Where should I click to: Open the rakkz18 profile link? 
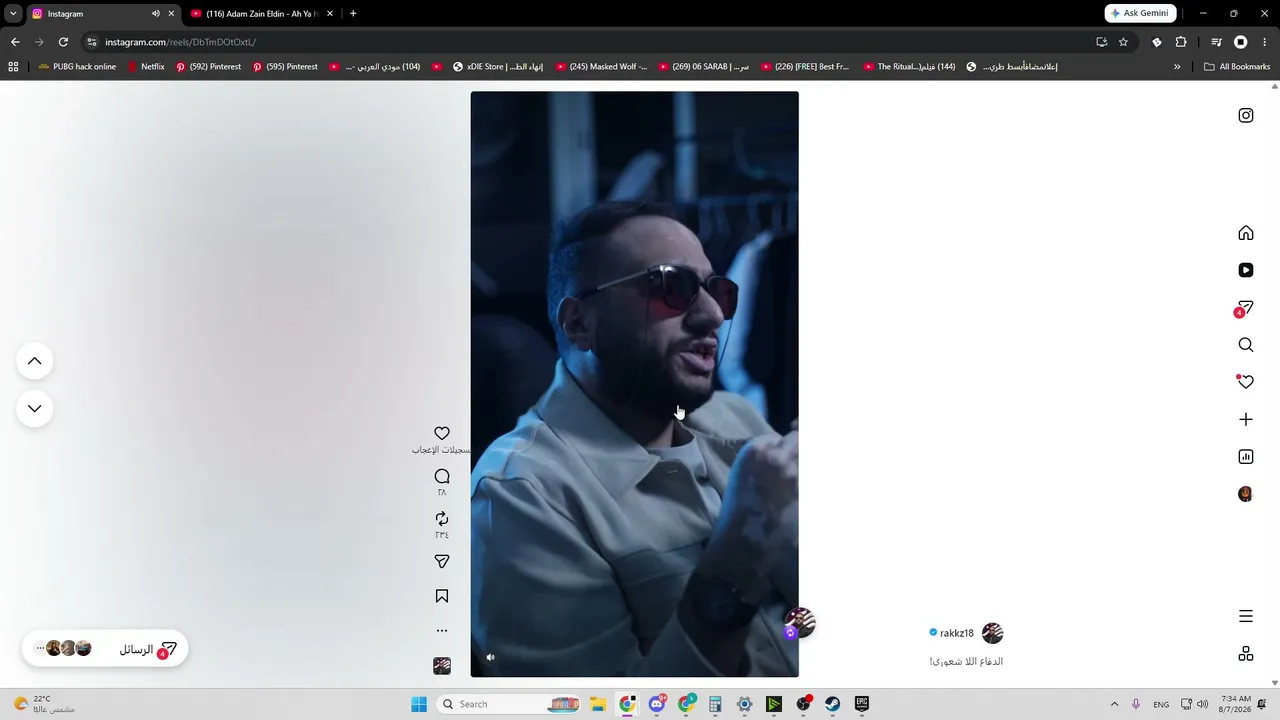tap(956, 633)
